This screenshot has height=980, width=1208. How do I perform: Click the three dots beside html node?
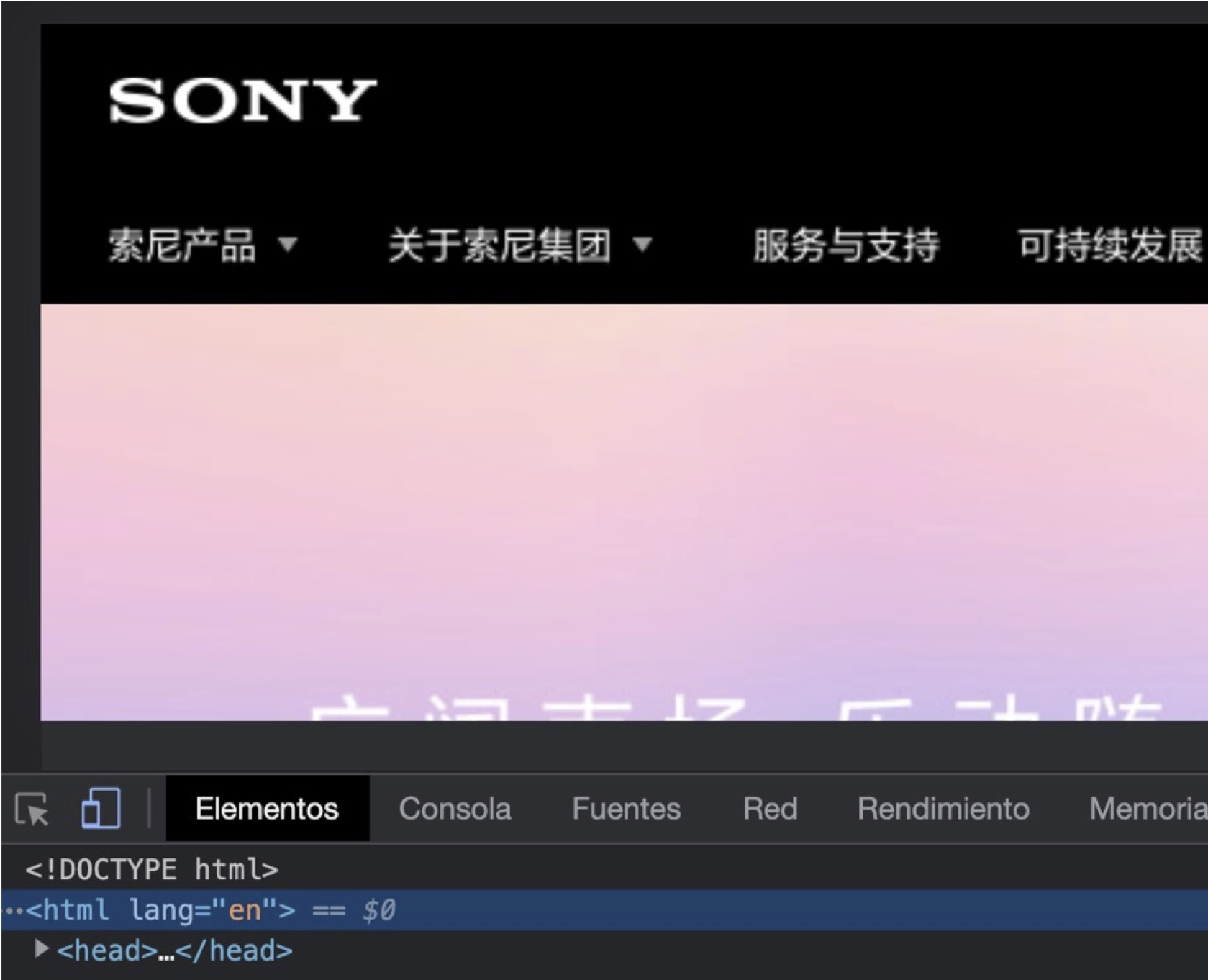pyautogui.click(x=13, y=911)
